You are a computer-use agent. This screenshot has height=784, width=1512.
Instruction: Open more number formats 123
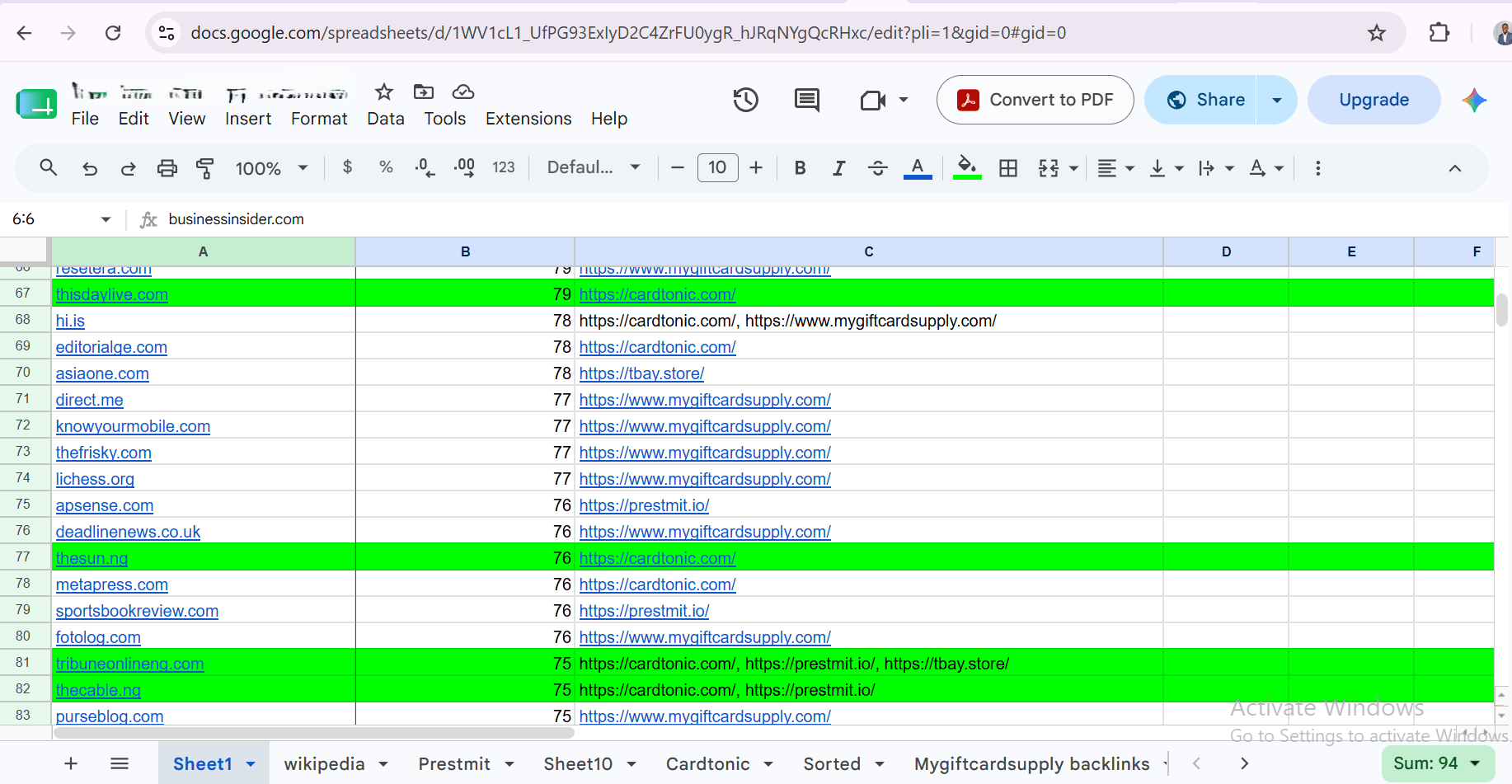[x=504, y=167]
